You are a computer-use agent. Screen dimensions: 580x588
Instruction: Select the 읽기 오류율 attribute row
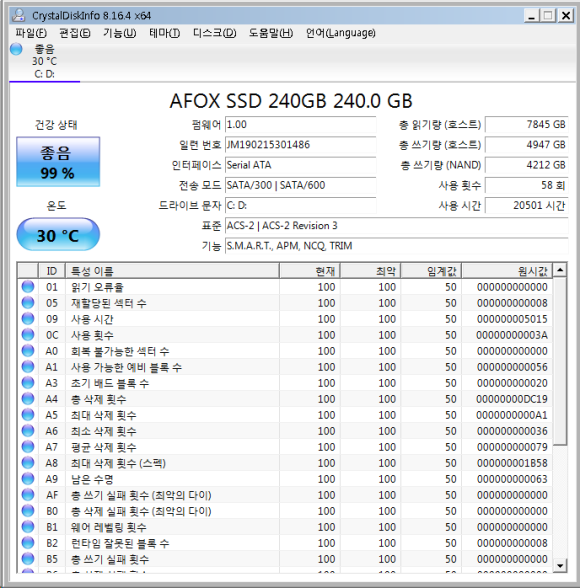pos(285,287)
